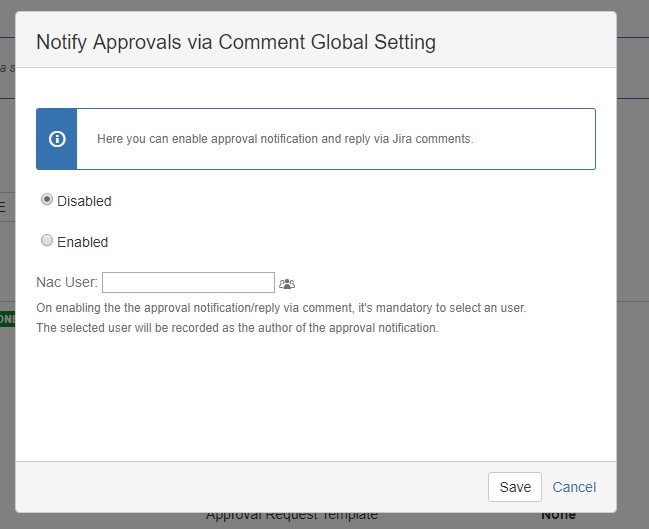Click the "Enabled" option label text
This screenshot has height=529, width=649.
[x=82, y=242]
